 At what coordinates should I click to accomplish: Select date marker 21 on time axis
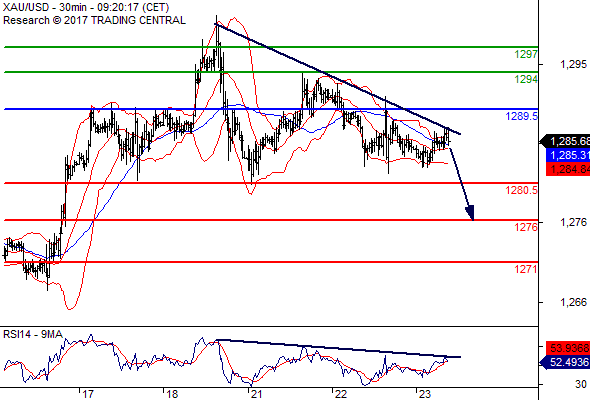pyautogui.click(x=256, y=394)
